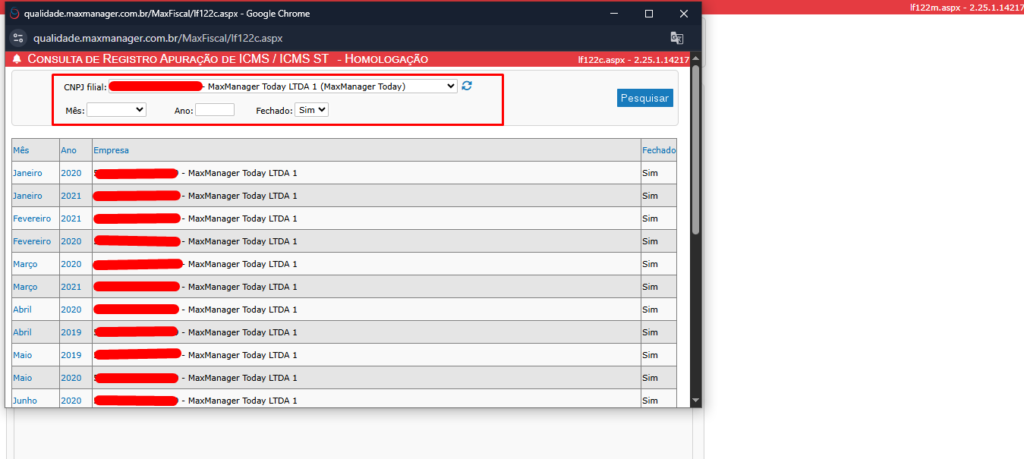Click the refresh icon beside CNPJ filial

(x=467, y=86)
